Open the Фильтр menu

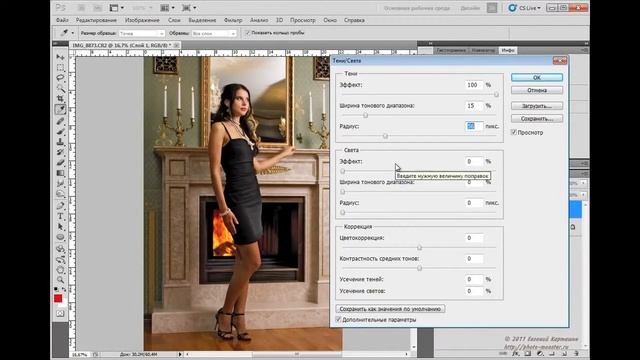[x=233, y=20]
